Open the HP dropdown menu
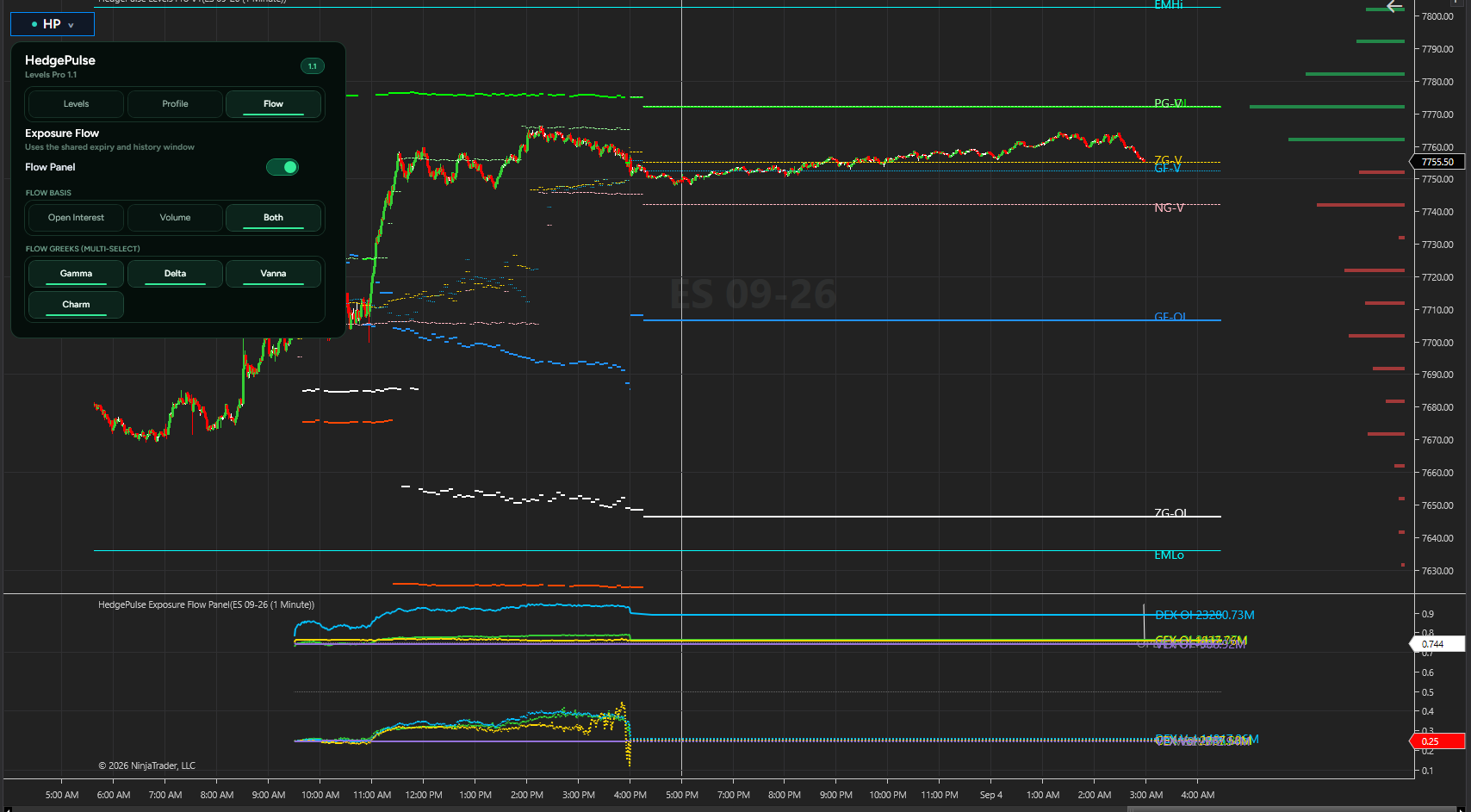The image size is (1471, 812). coord(52,24)
